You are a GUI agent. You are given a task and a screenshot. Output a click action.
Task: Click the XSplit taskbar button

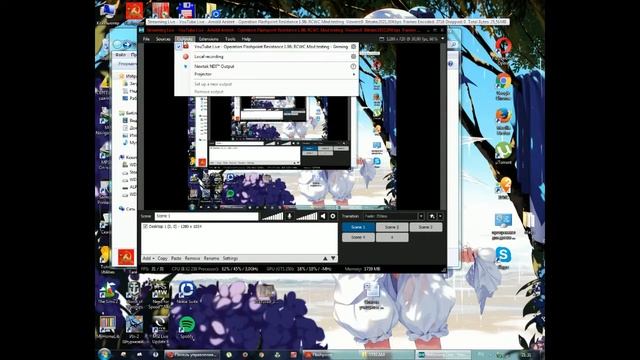click(443, 355)
